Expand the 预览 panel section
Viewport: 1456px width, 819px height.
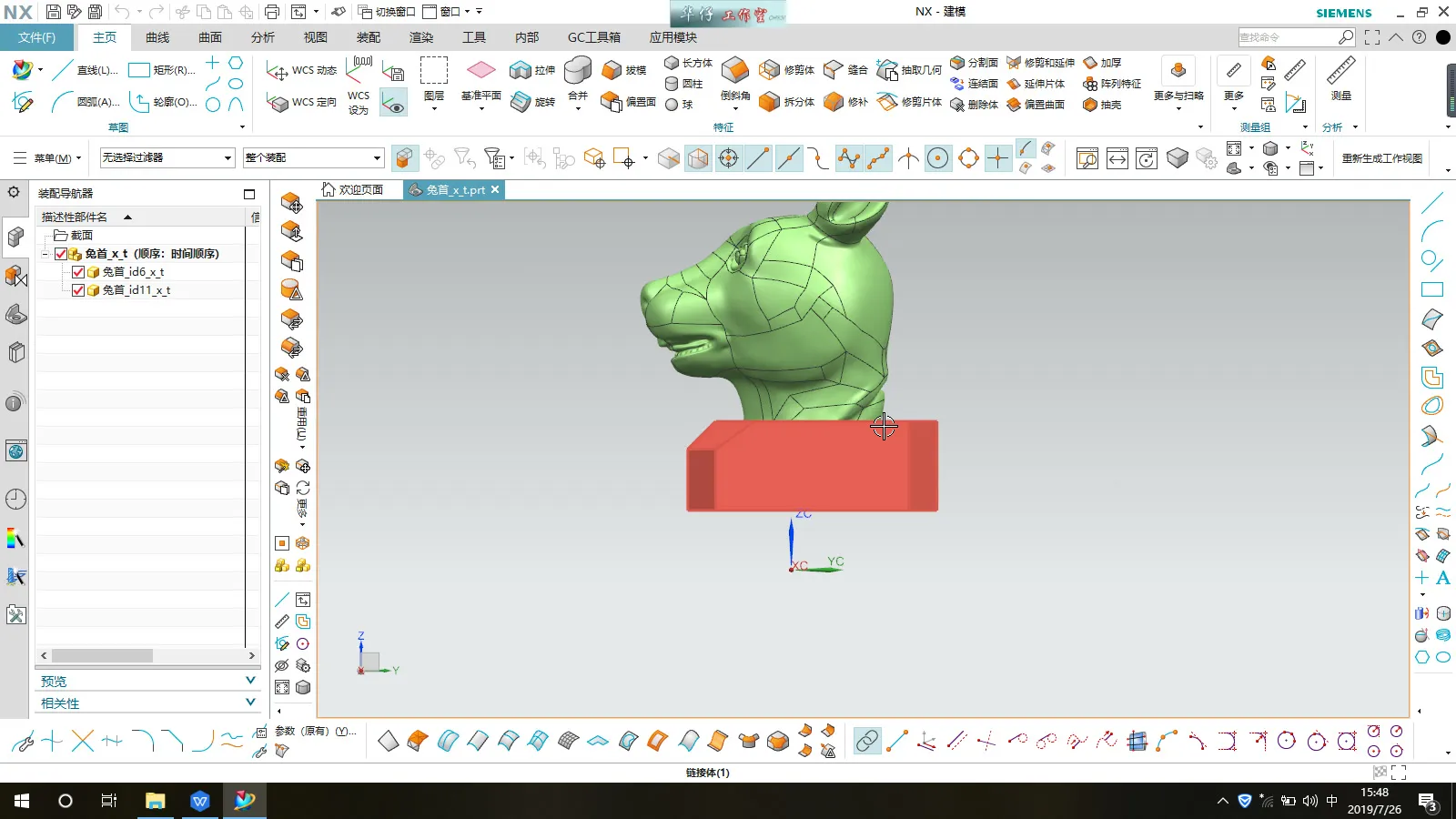(146, 681)
